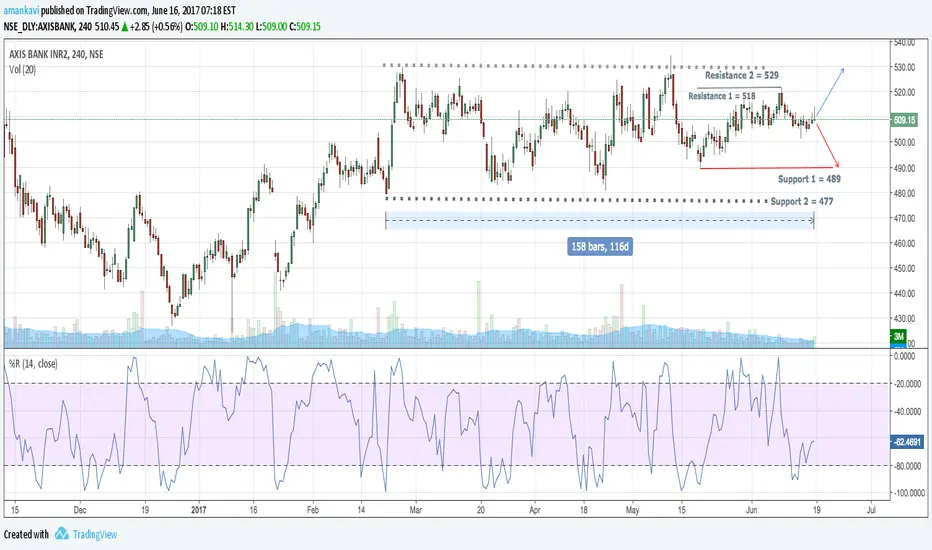The height and width of the screenshot is (550, 932).
Task: Click the 'Resistance 2 = 529' annotation
Action: click(741, 76)
